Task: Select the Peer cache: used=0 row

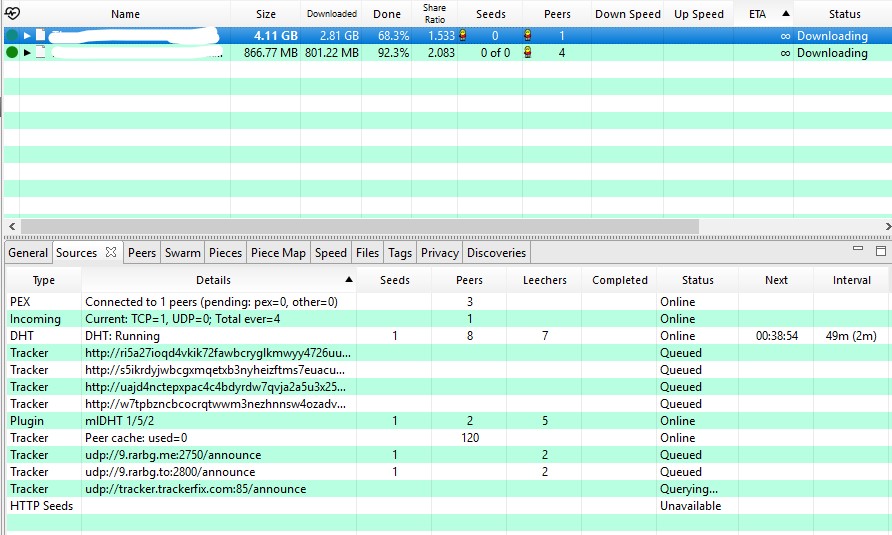Action: (447, 438)
